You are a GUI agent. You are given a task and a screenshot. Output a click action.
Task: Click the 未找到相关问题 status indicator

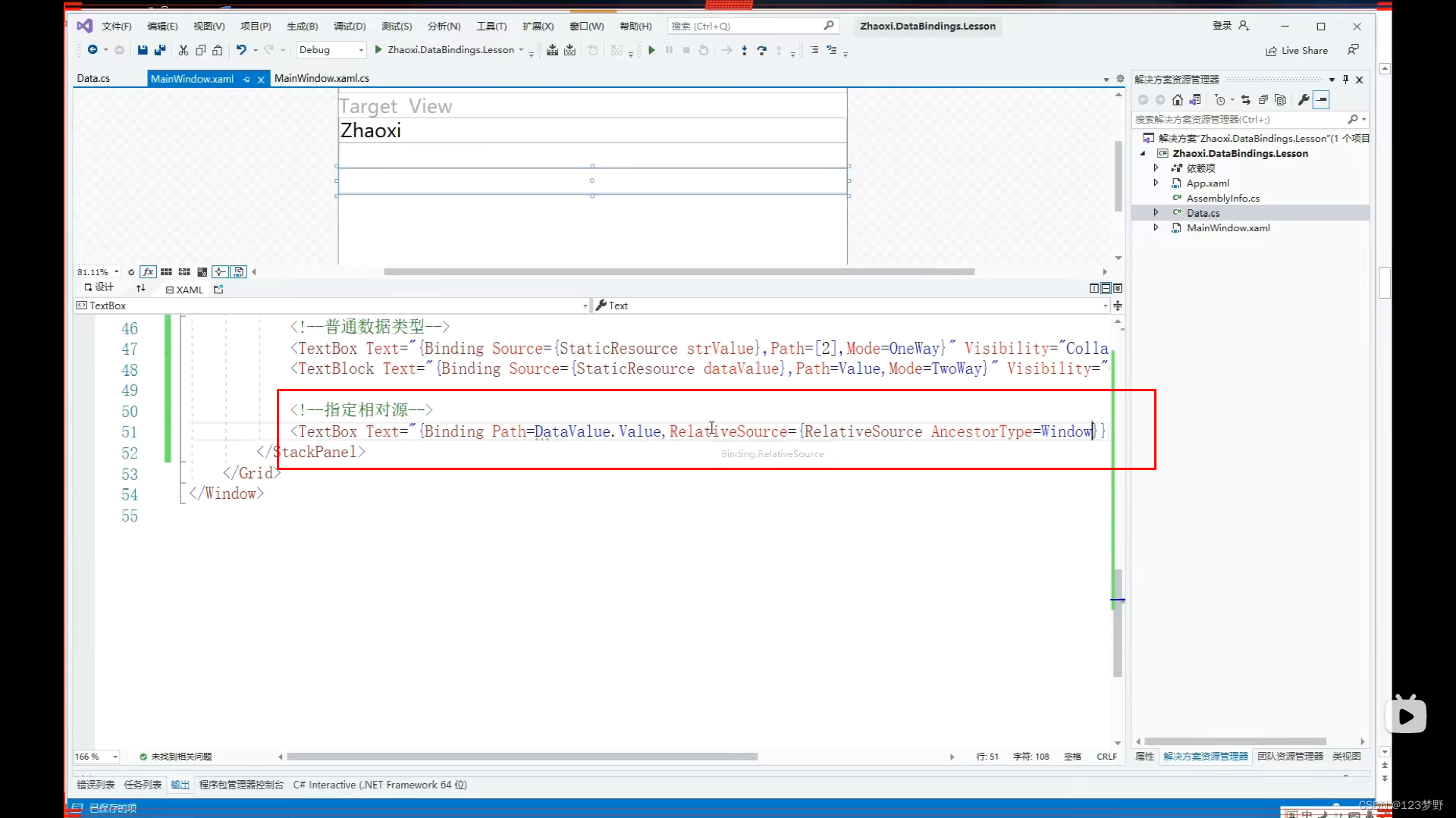(175, 757)
